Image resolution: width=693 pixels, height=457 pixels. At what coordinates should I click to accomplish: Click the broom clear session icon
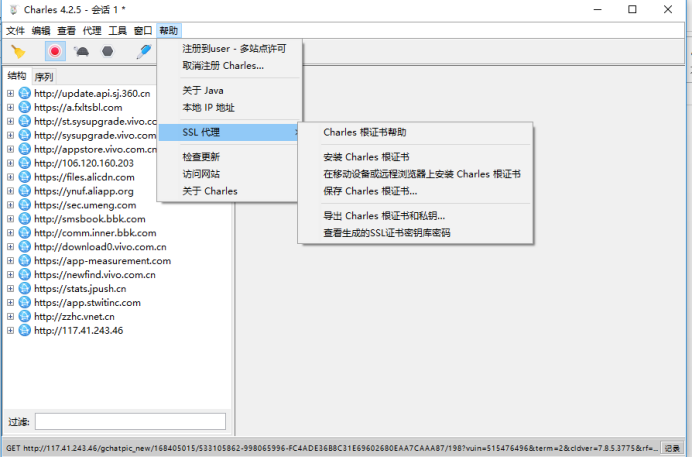tap(18, 52)
